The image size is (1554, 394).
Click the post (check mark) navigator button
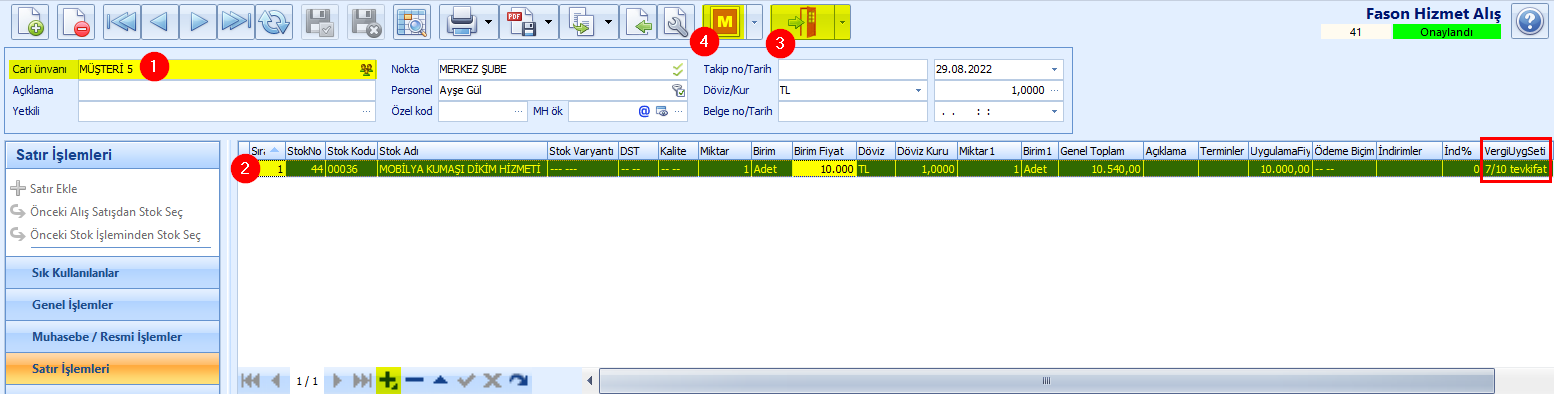tap(466, 381)
